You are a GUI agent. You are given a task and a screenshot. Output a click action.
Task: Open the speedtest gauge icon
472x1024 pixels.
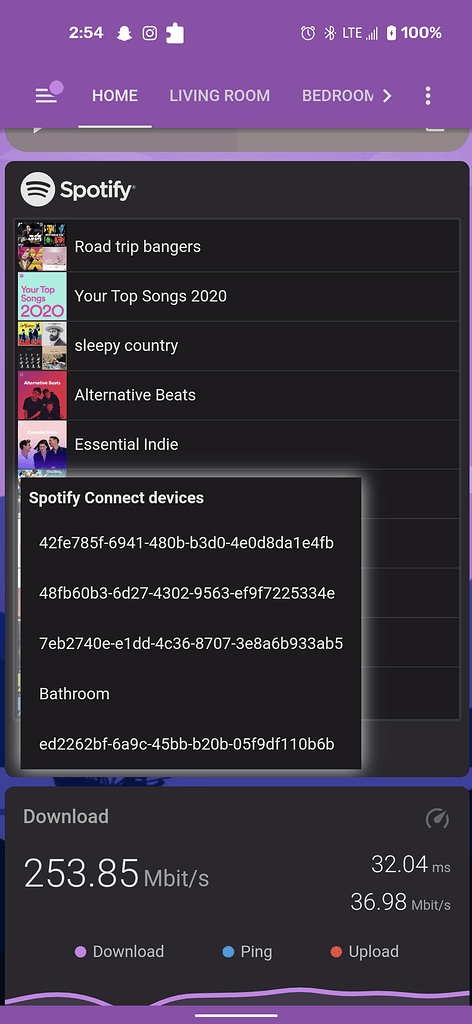pos(437,818)
